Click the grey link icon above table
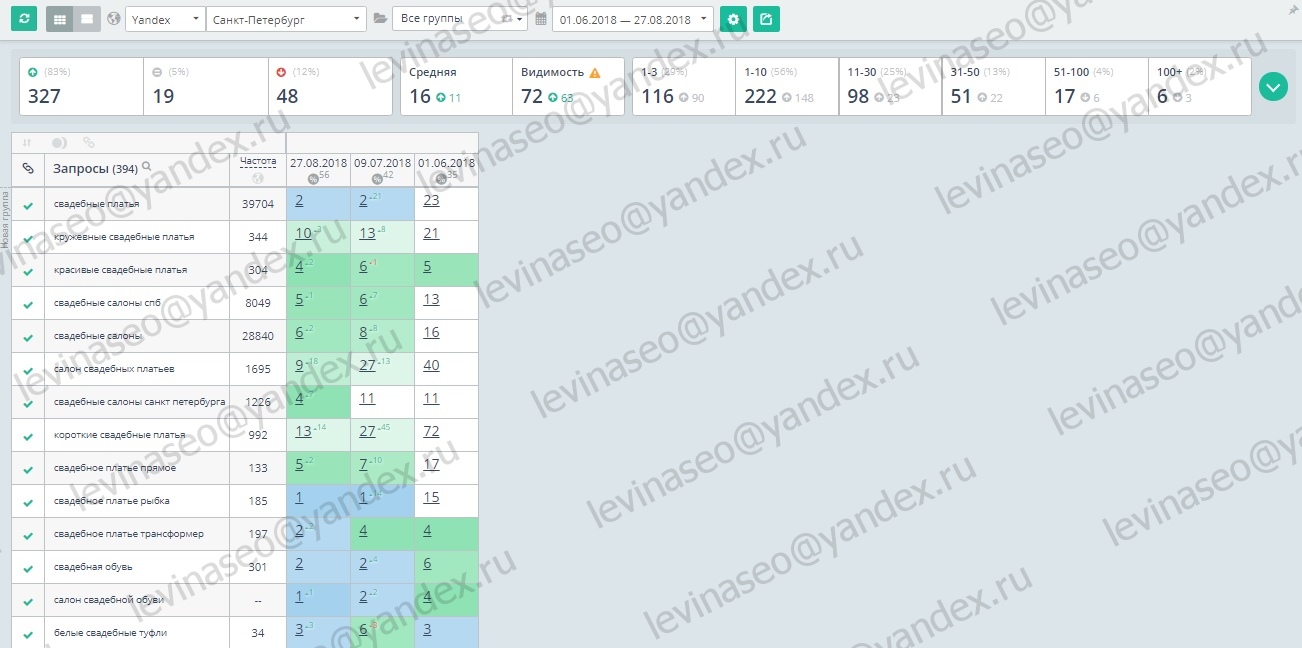Screen dimensions: 1302x648 pos(89,143)
